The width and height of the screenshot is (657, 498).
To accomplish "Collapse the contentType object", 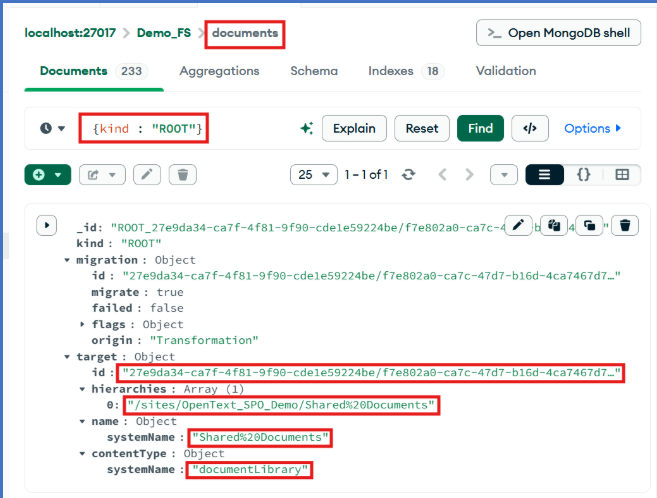I will click(82, 454).
